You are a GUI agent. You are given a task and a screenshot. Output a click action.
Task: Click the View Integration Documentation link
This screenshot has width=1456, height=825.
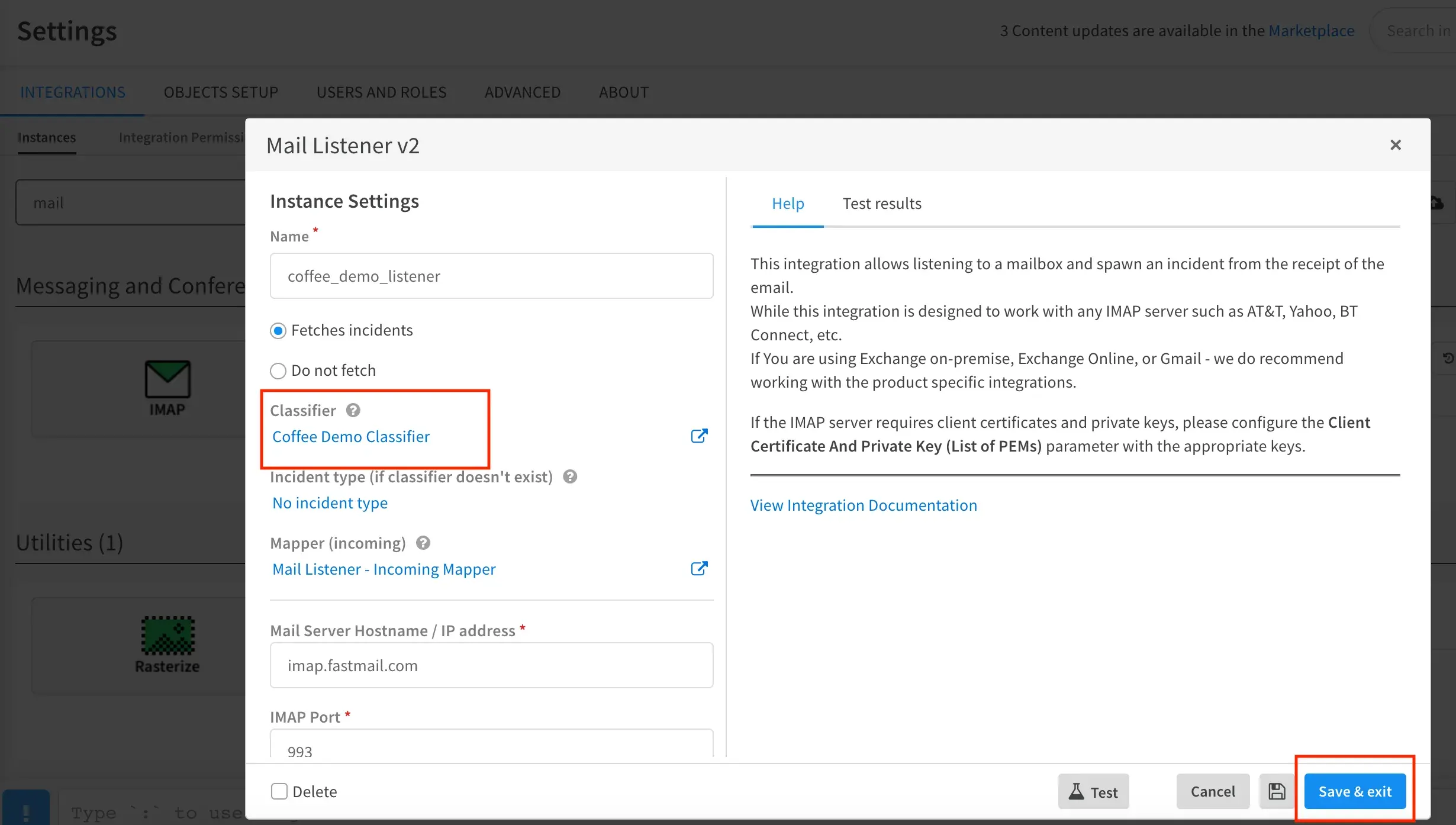pyautogui.click(x=864, y=505)
